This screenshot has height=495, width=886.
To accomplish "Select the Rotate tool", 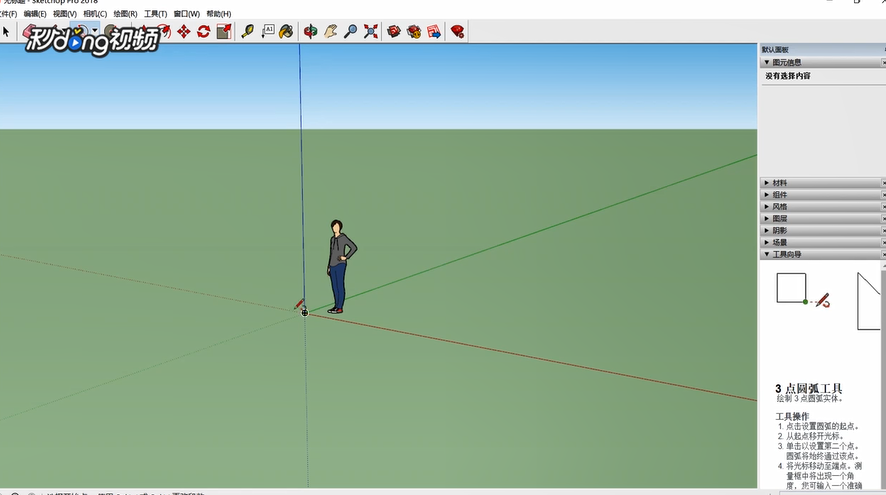I will [x=203, y=32].
